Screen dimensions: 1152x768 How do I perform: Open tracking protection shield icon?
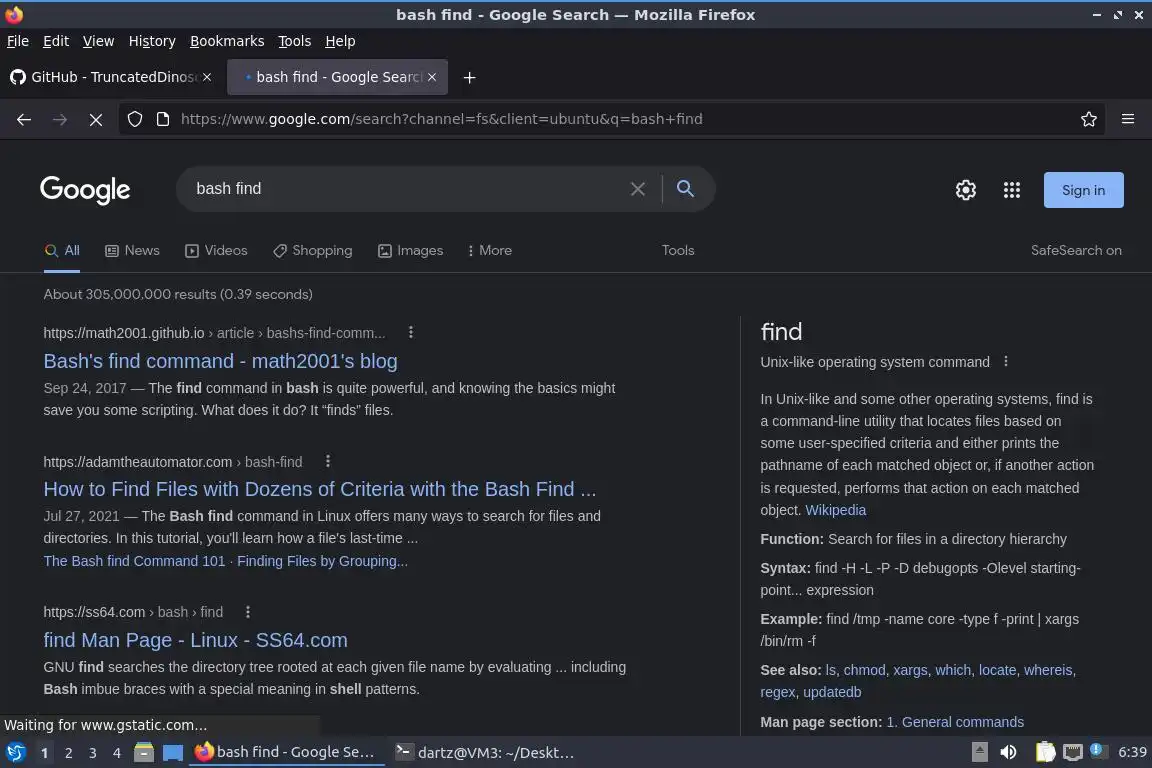[134, 119]
